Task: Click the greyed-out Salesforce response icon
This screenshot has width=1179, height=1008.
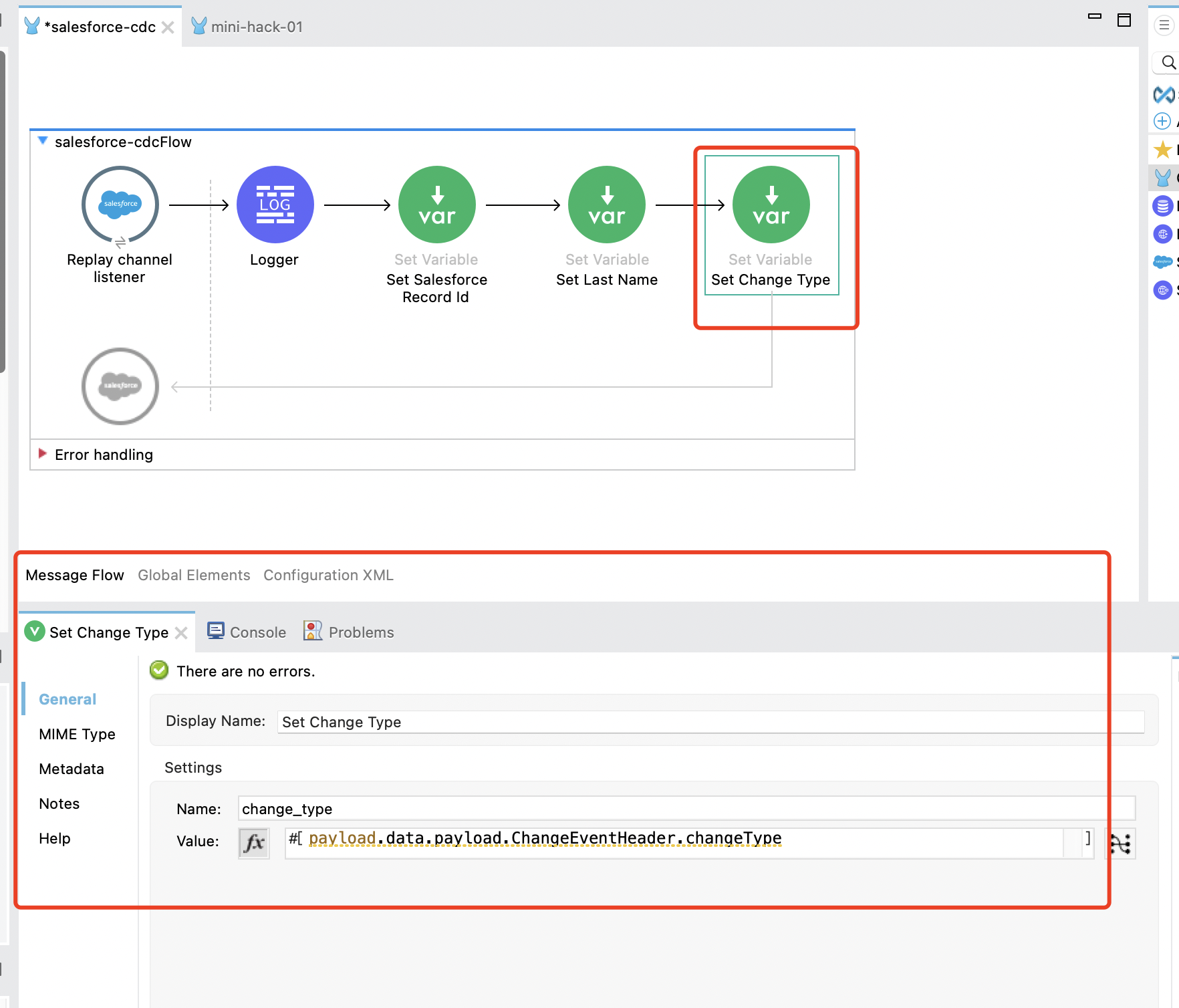Action: click(x=120, y=386)
